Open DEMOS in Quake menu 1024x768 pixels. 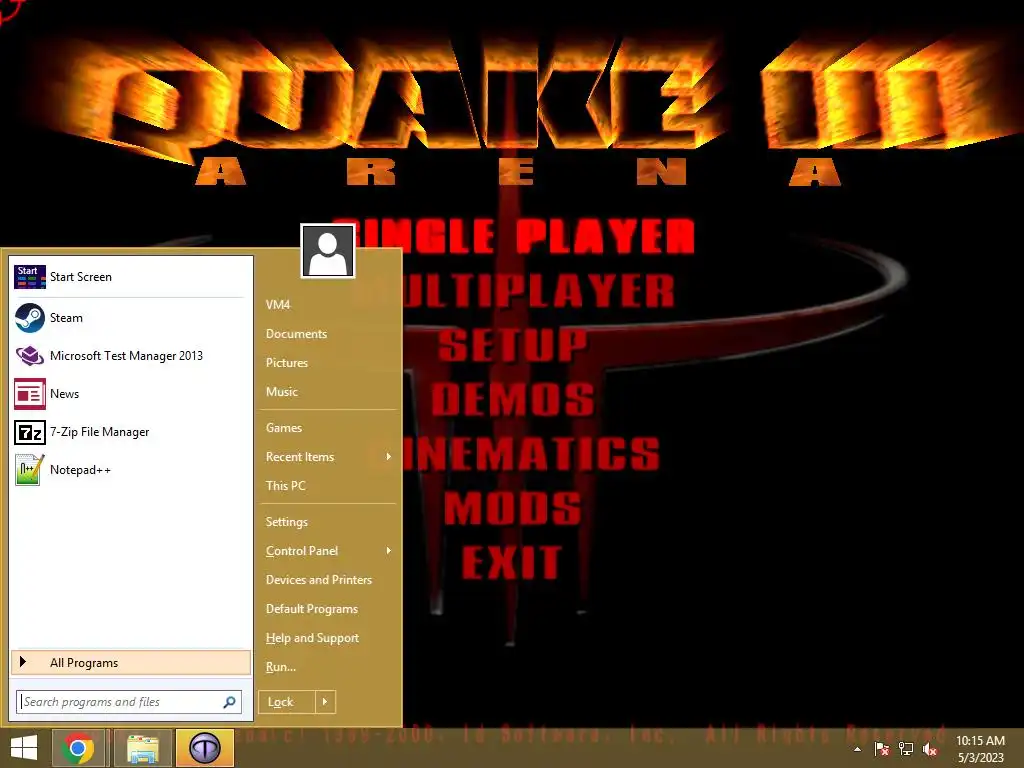(x=513, y=398)
